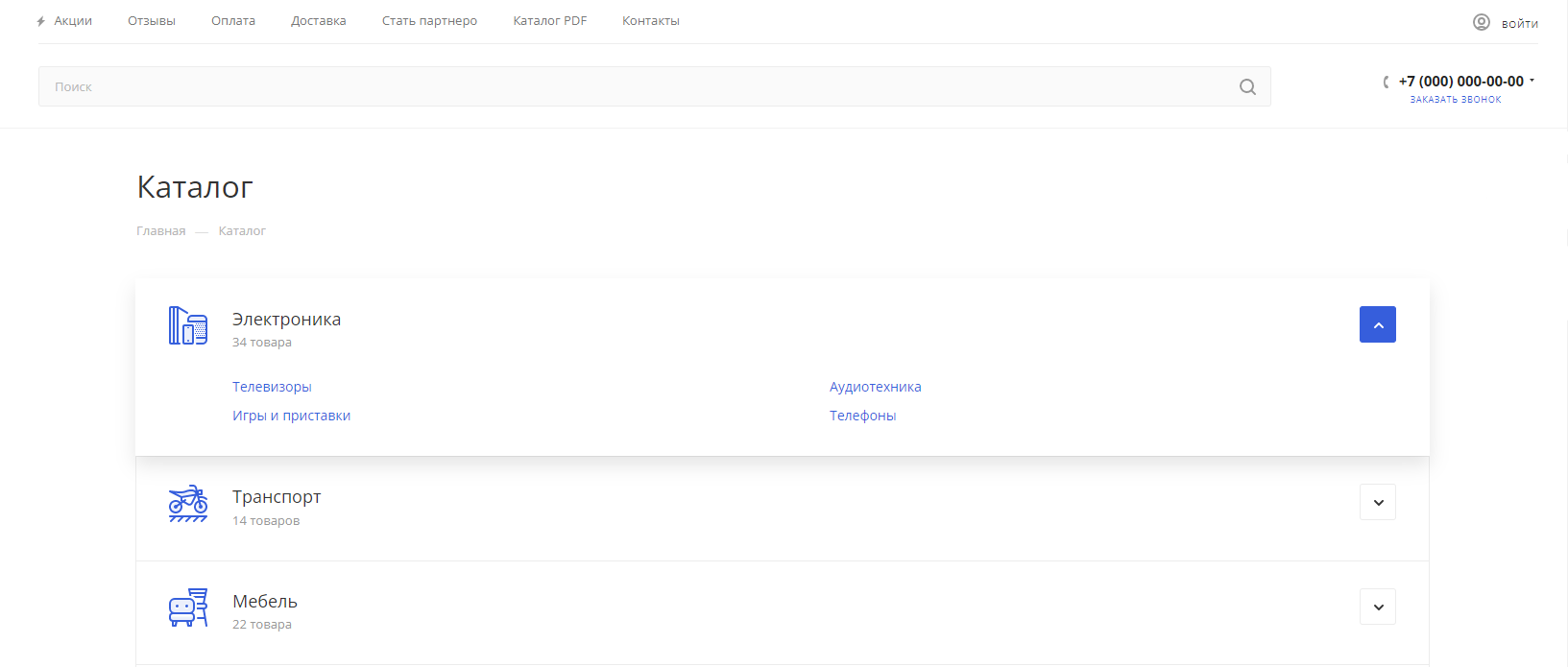Open the phone number dropdown arrow
Screen dimensions: 1568x667
pos(1532,81)
